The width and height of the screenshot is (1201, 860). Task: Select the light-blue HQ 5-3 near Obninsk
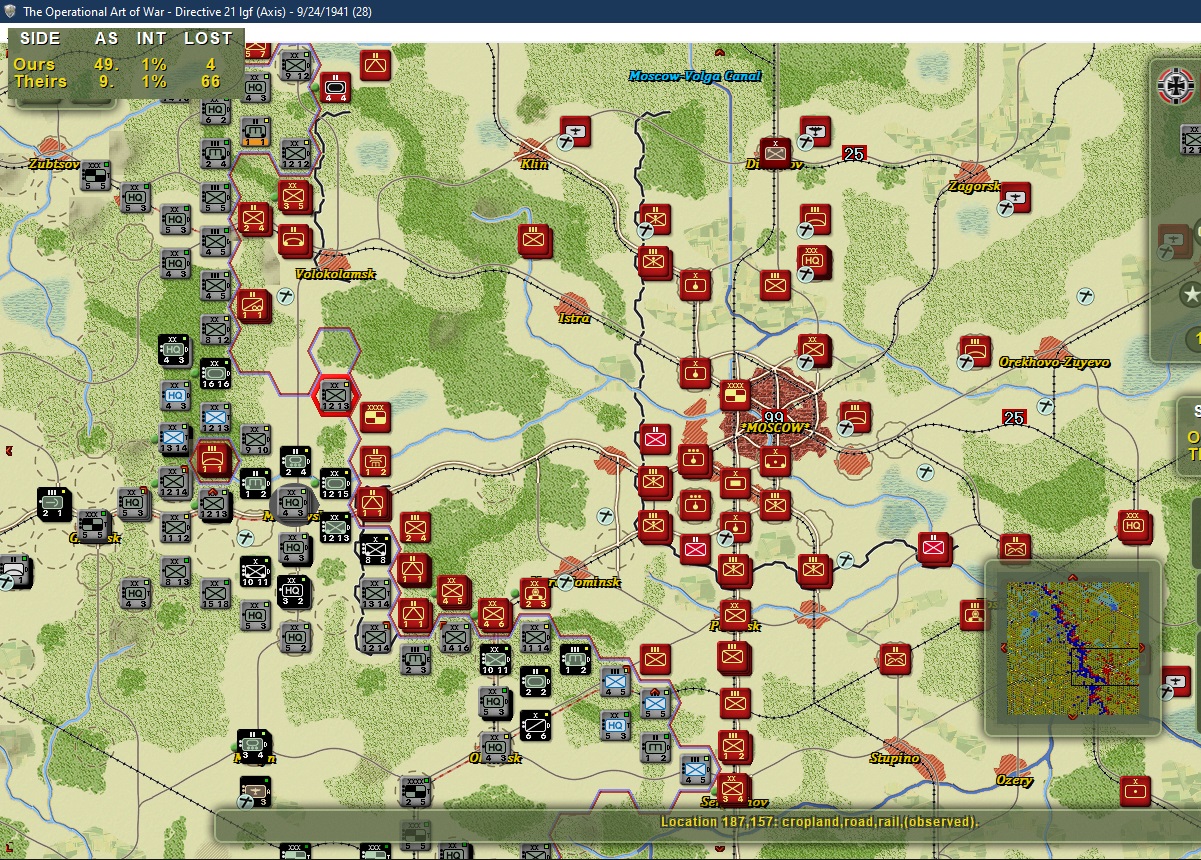pyautogui.click(x=615, y=725)
